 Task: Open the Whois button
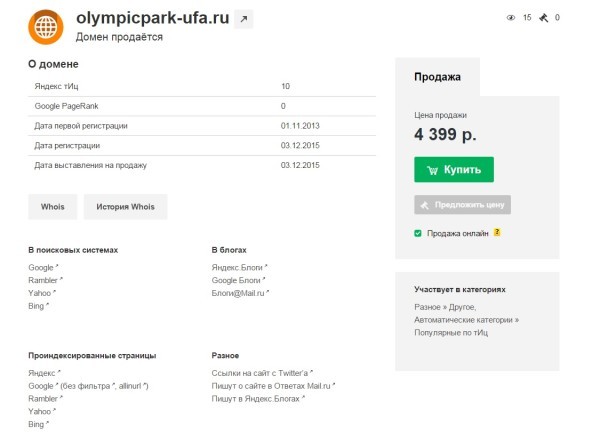click(52, 206)
